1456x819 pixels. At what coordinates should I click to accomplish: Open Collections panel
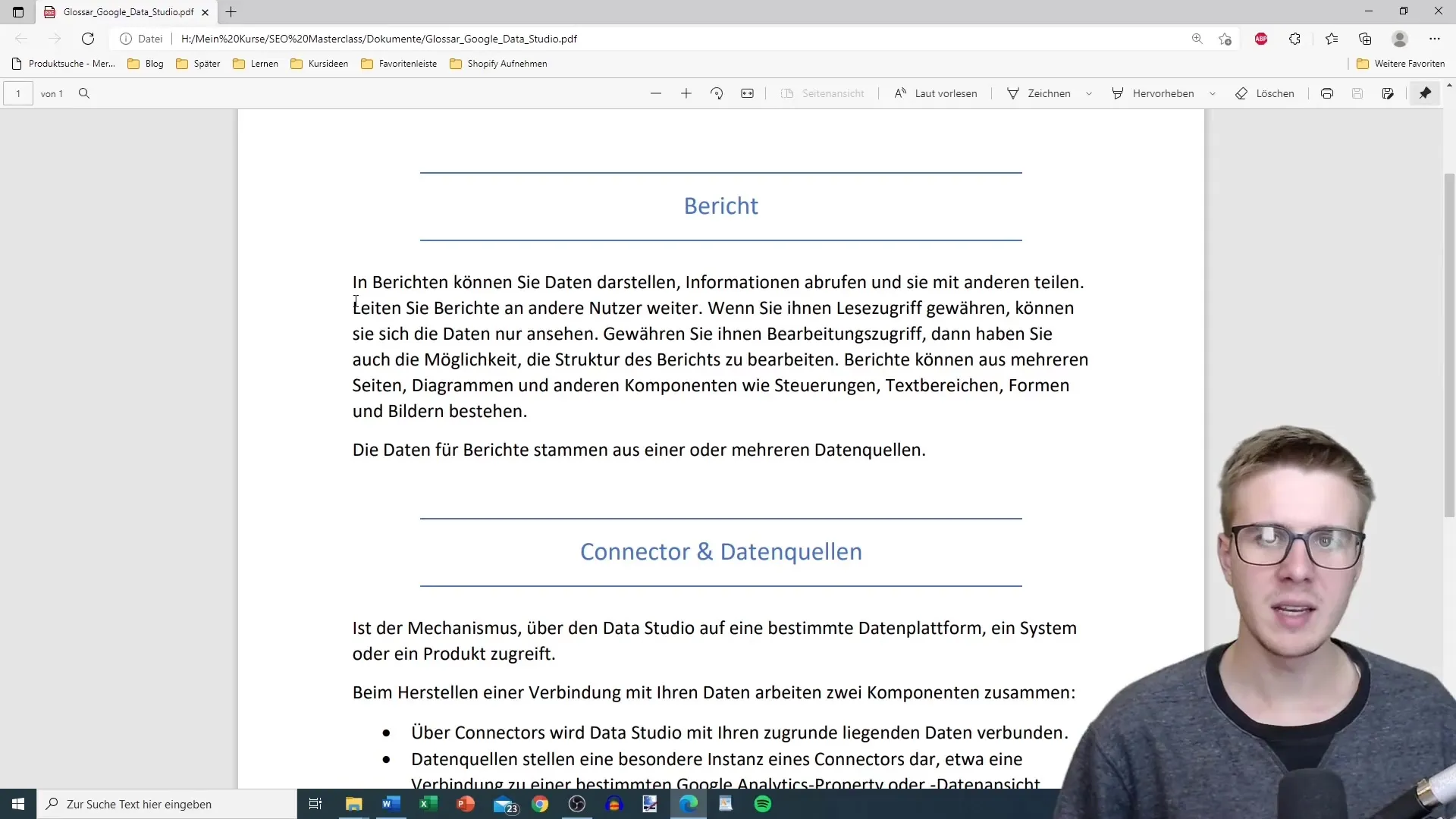pyautogui.click(x=1365, y=39)
